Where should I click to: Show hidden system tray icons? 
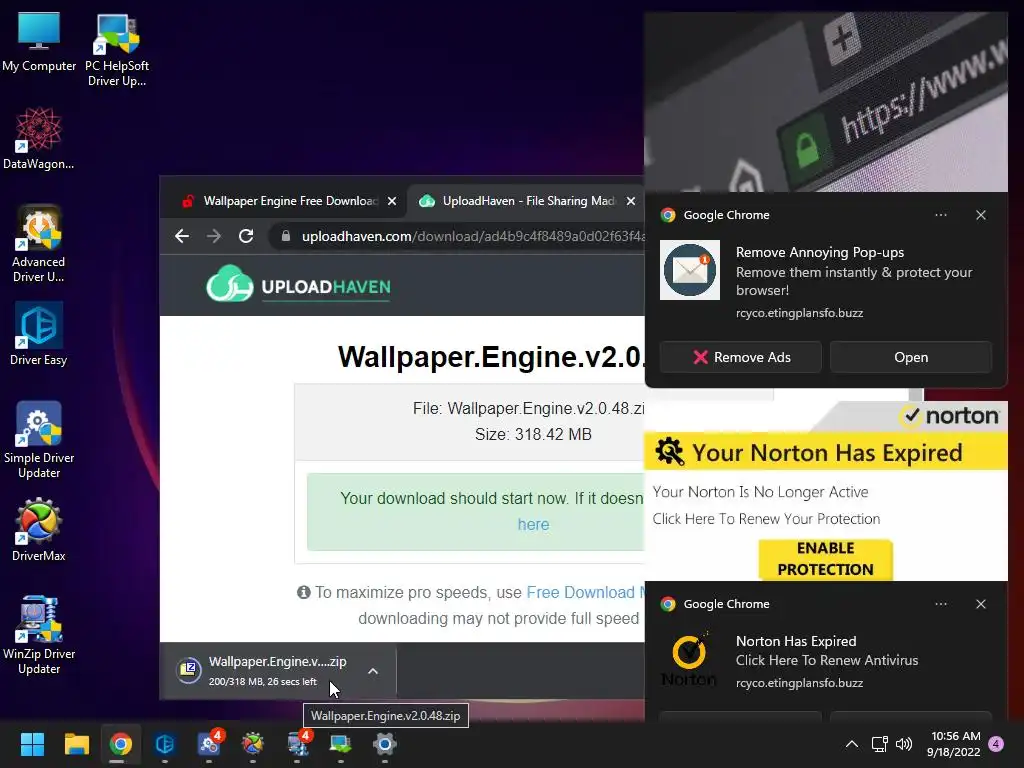[852, 744]
